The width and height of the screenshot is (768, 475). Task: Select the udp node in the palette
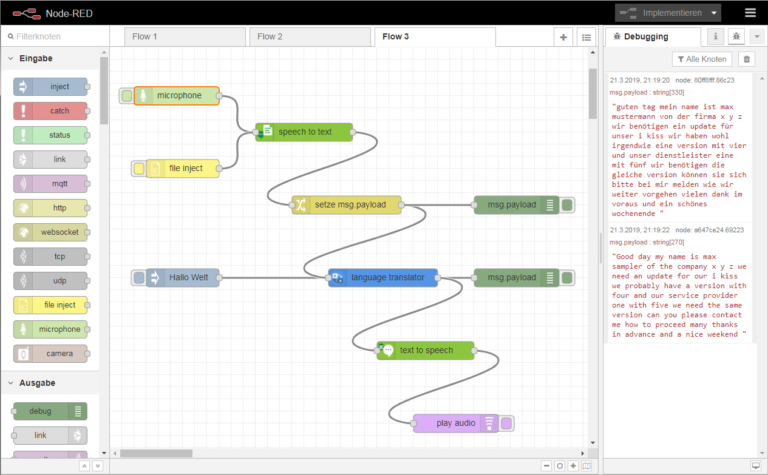click(x=50, y=281)
